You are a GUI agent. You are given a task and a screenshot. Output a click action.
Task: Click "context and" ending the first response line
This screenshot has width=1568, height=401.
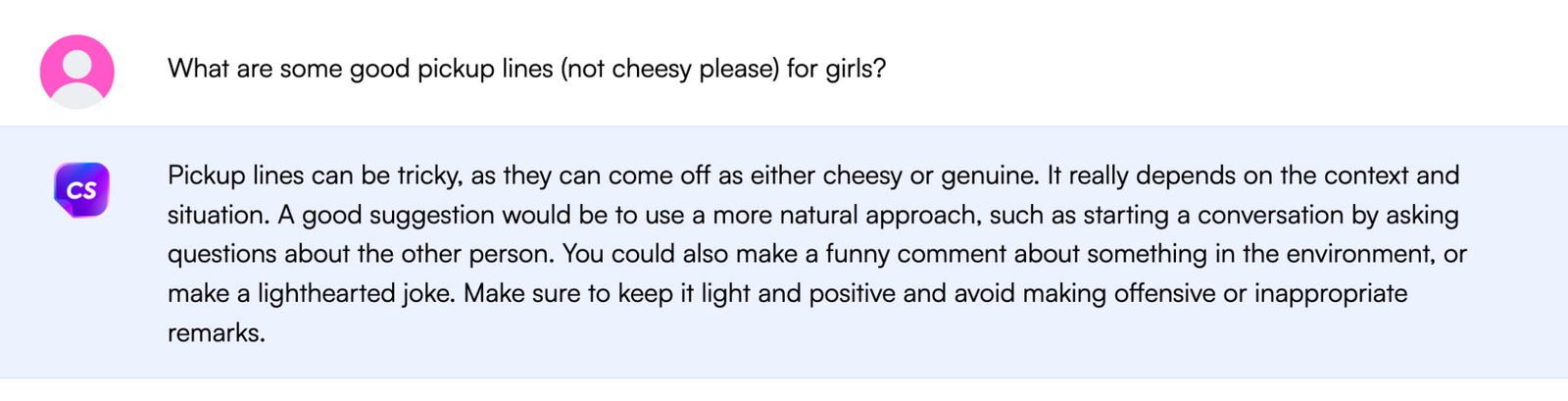coord(1392,175)
